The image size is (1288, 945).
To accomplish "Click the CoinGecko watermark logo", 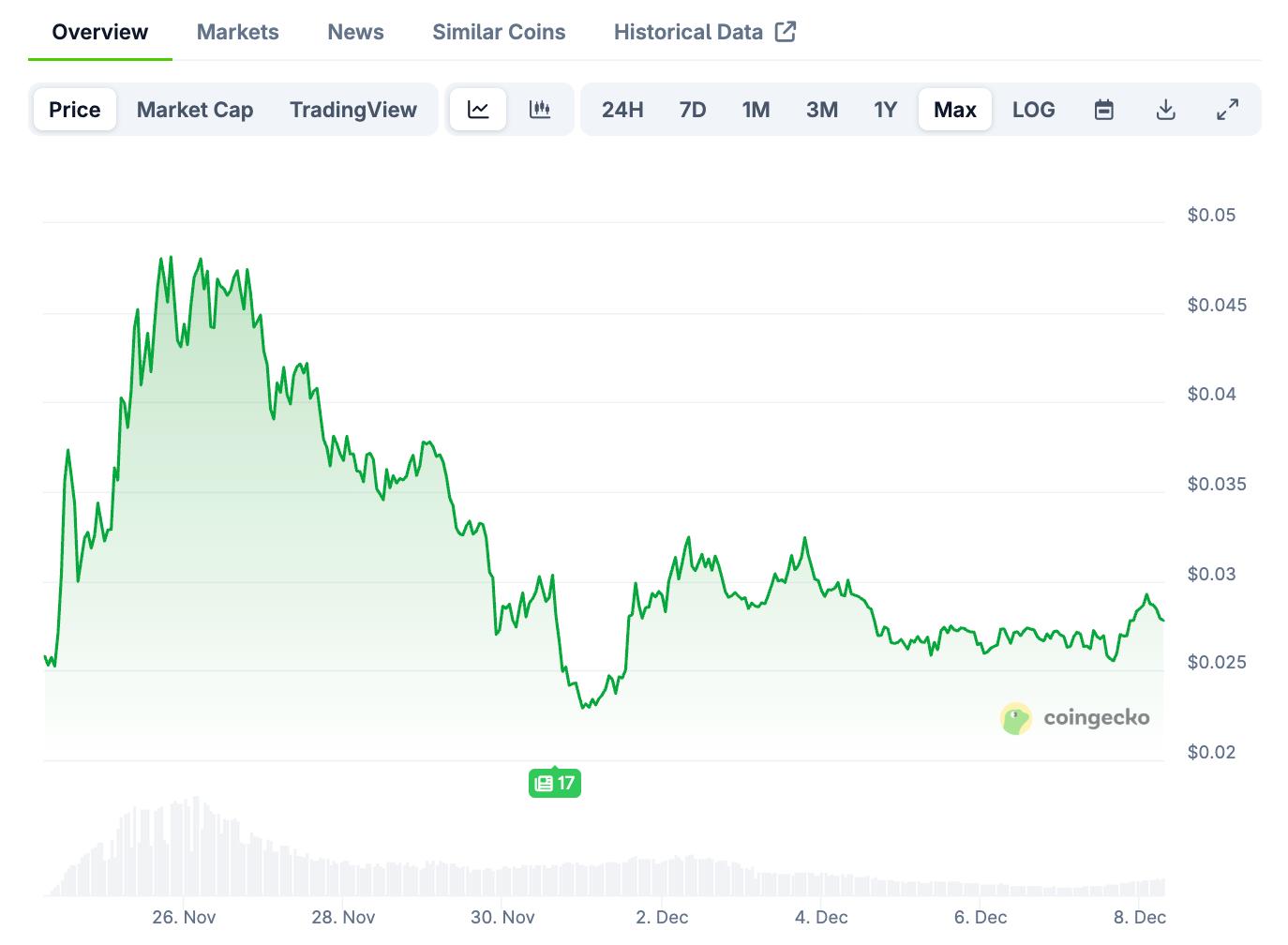I will (x=1075, y=718).
